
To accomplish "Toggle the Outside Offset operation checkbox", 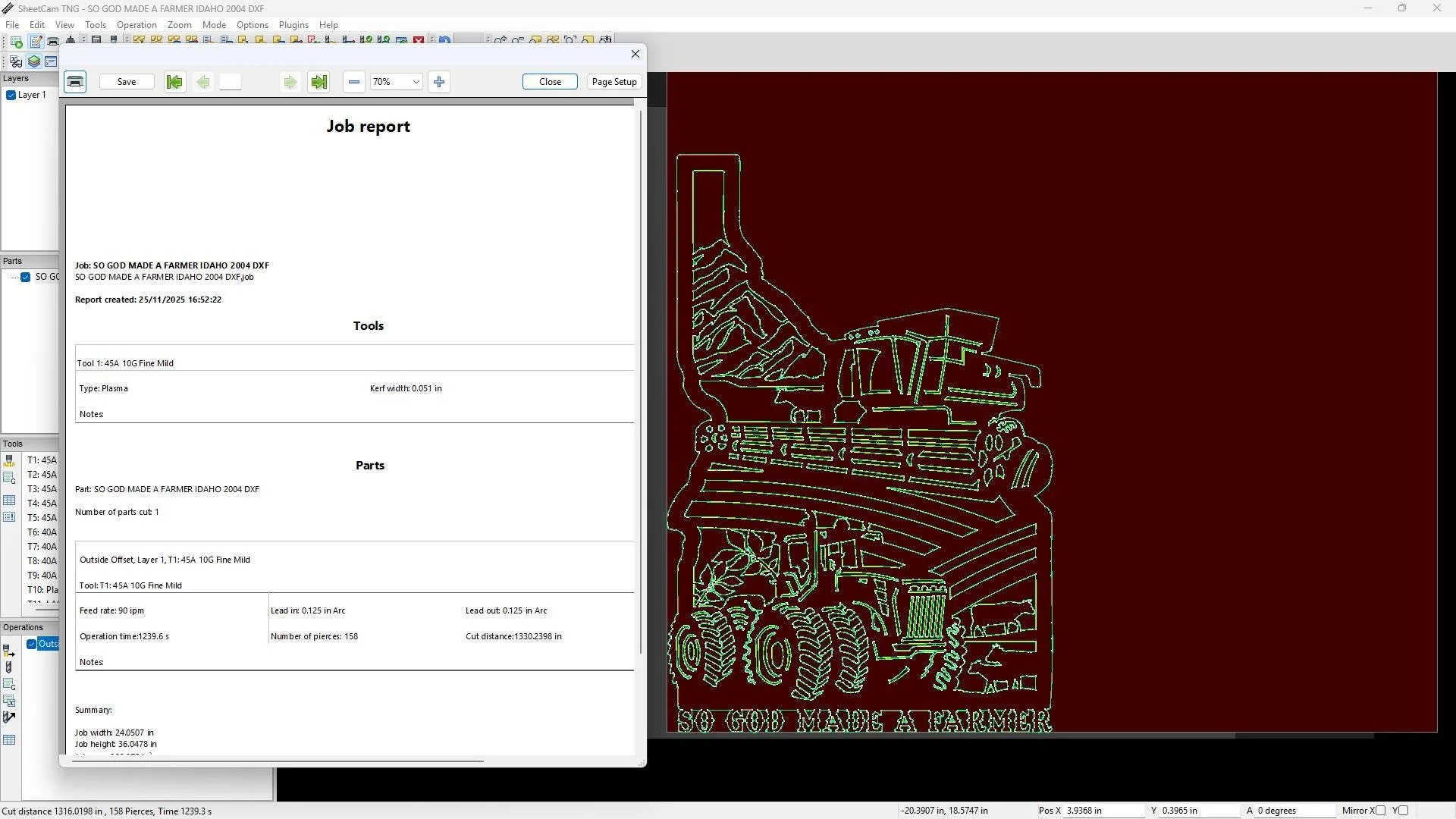I will (x=32, y=644).
